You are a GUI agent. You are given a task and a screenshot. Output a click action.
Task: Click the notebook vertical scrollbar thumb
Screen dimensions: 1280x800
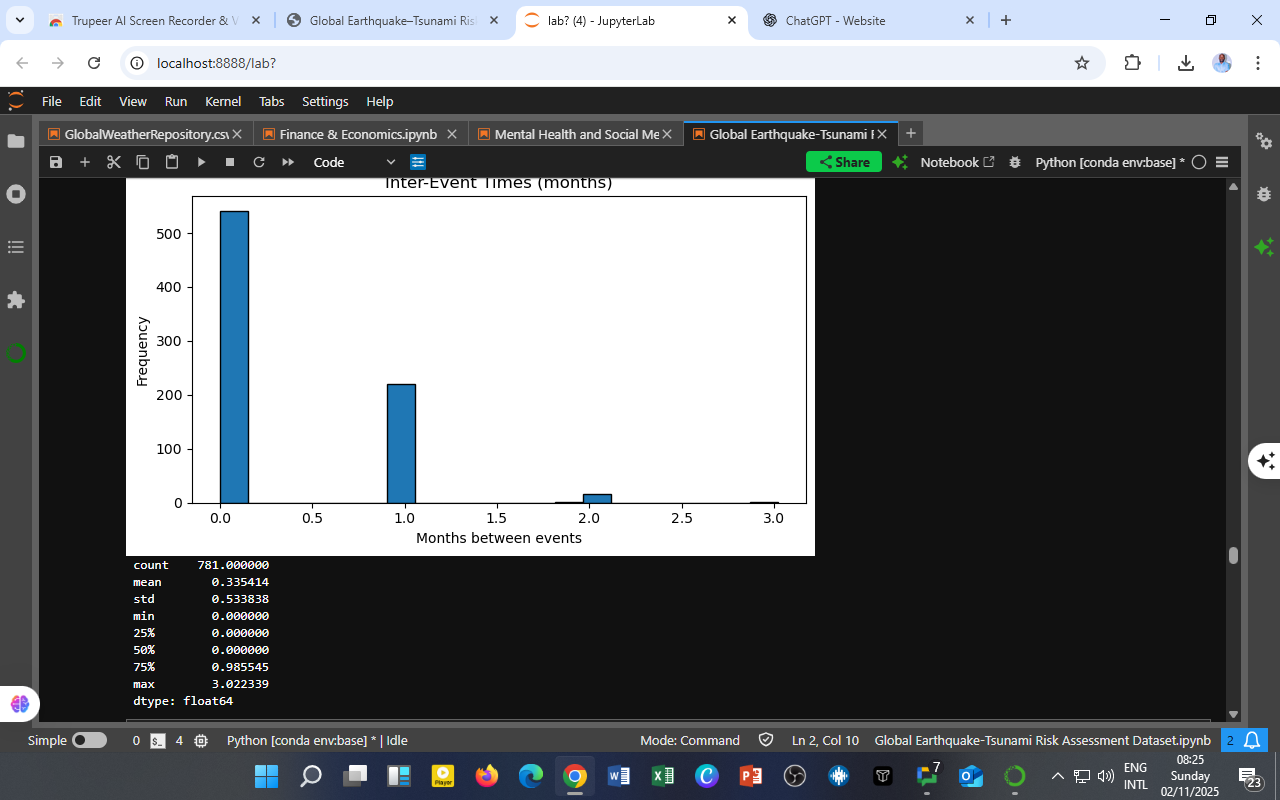click(1233, 555)
